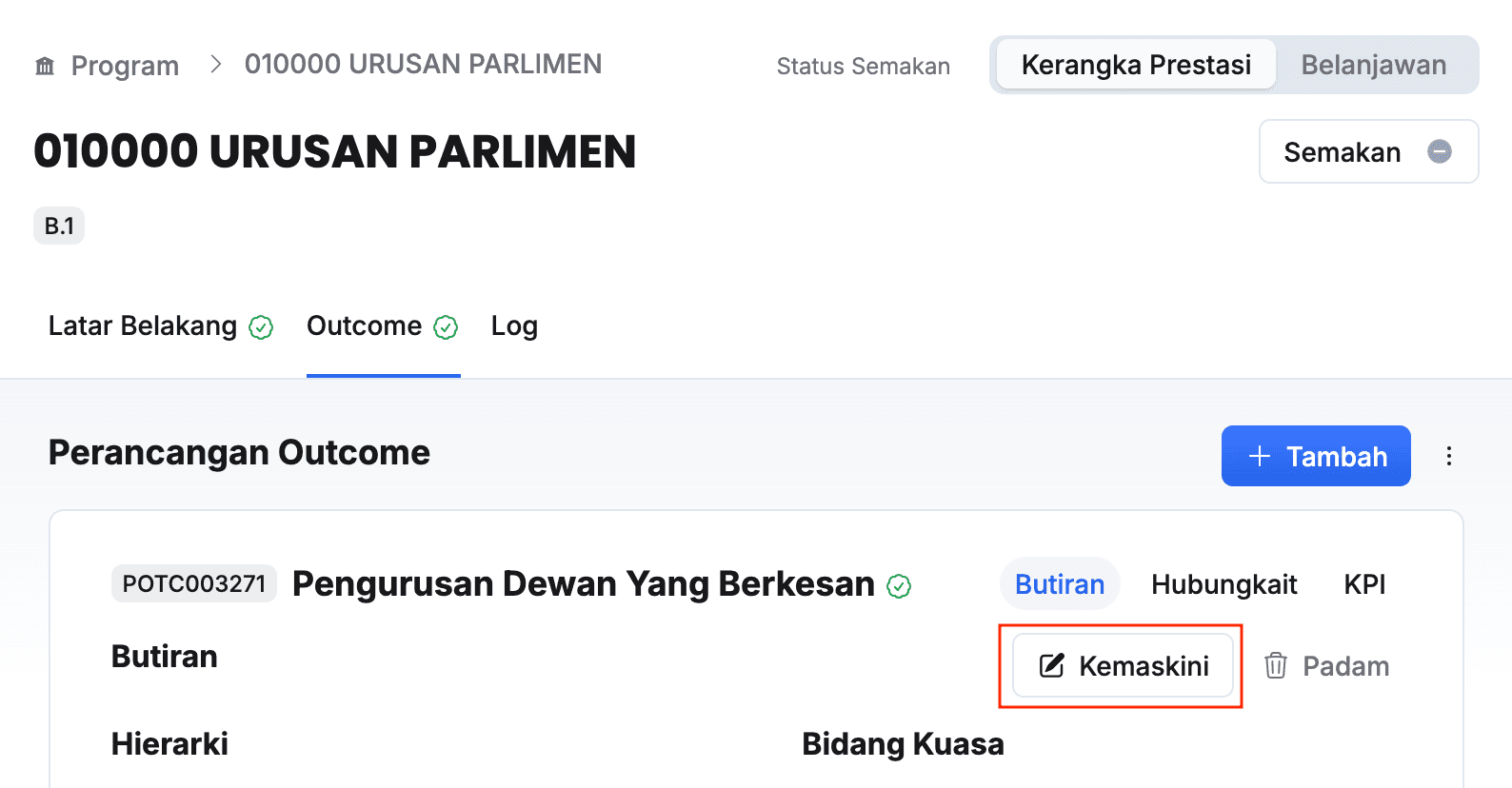Go to Program breadcrumb link

(x=125, y=66)
